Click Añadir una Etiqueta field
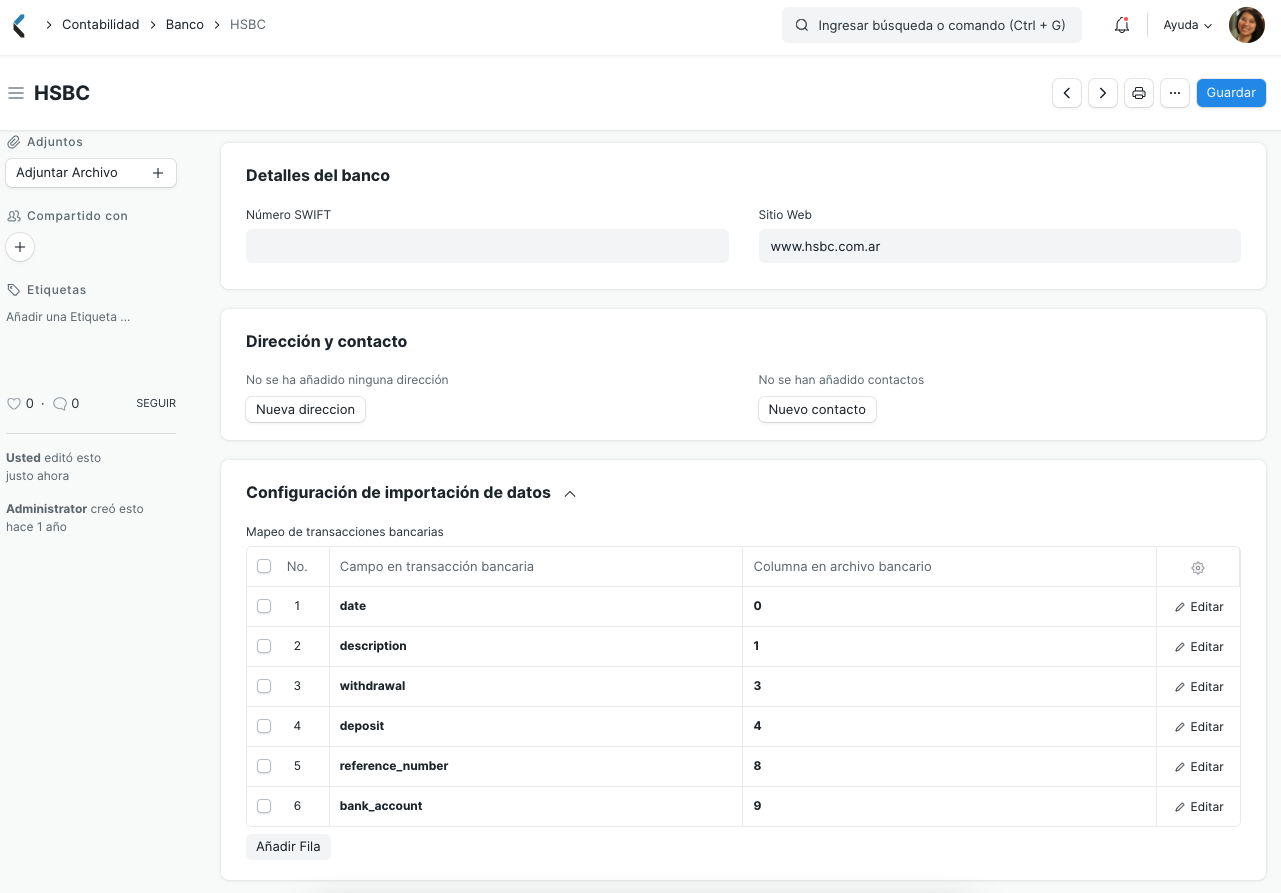The height and width of the screenshot is (893, 1281). (68, 317)
